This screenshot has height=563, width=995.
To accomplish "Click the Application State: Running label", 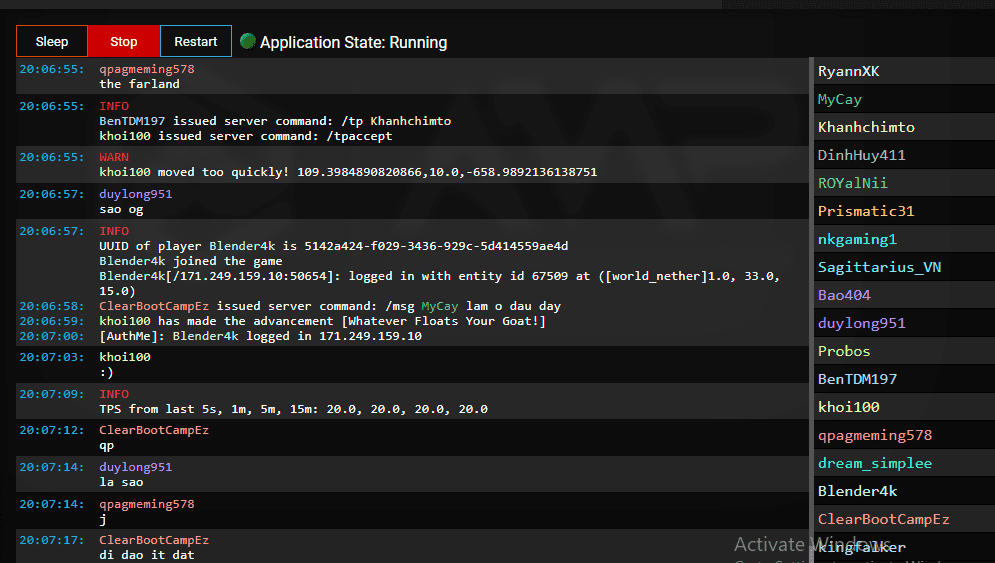I will click(x=353, y=42).
